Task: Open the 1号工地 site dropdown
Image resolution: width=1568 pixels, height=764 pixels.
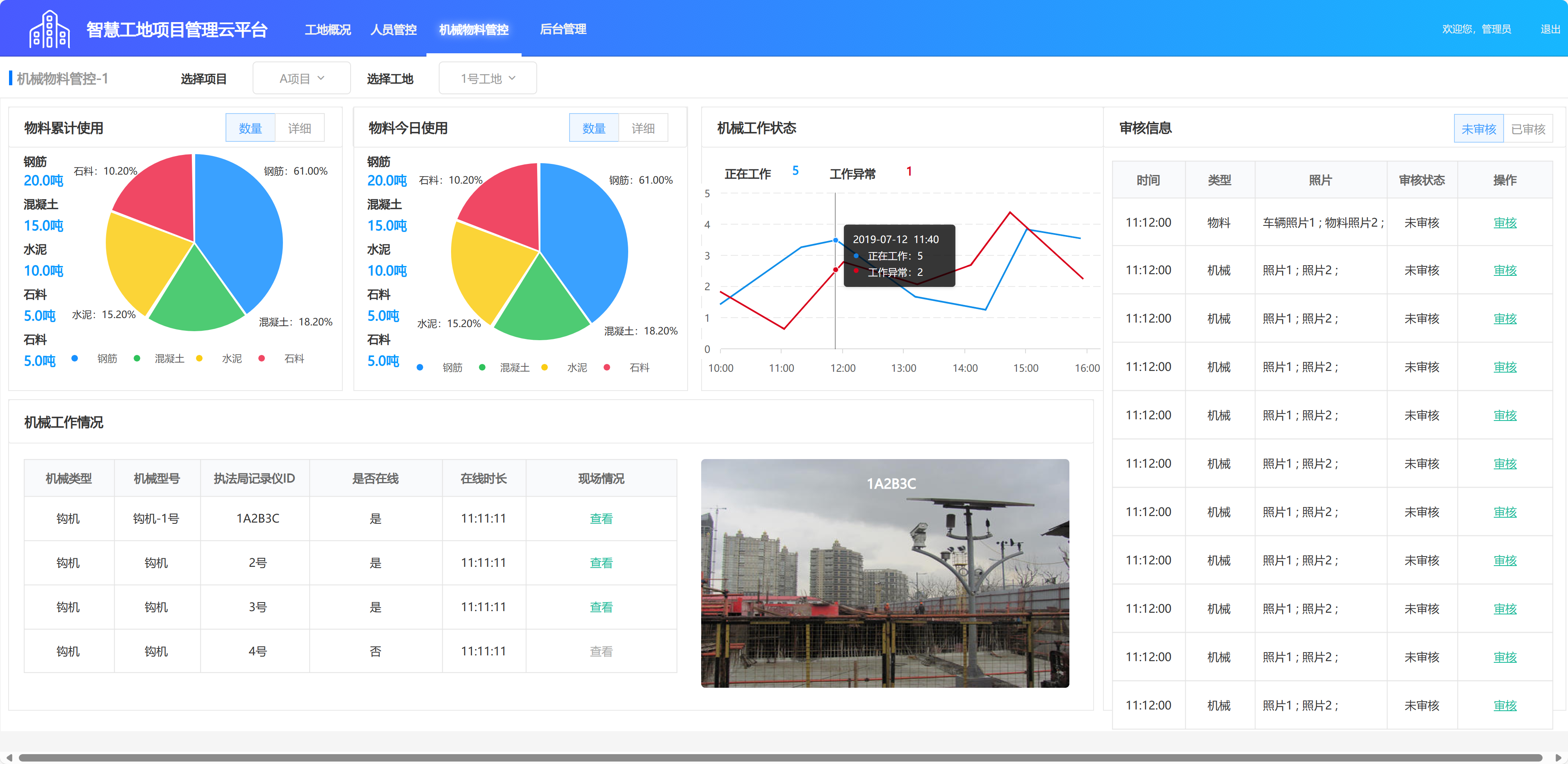Action: coord(488,78)
